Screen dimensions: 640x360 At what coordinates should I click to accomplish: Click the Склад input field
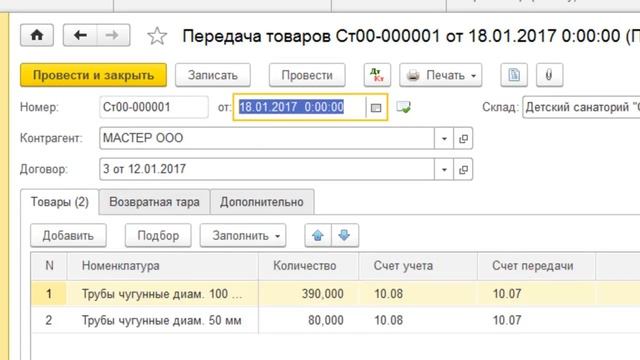tap(581, 107)
